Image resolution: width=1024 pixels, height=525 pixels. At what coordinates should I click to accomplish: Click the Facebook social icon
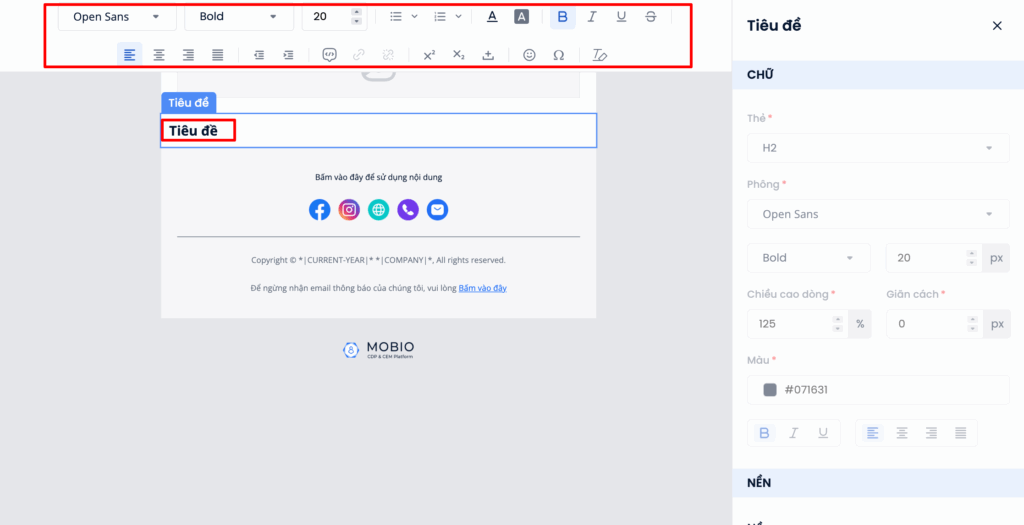[319, 210]
